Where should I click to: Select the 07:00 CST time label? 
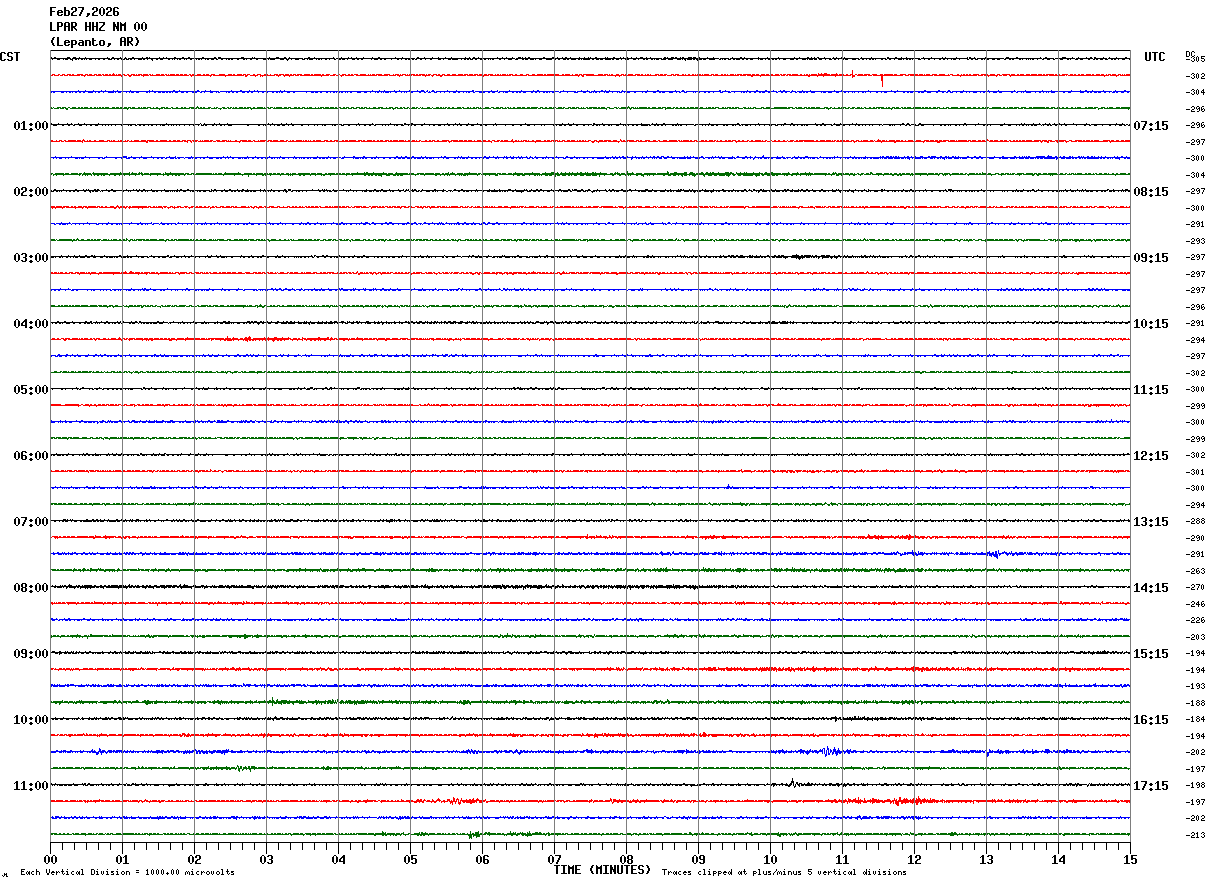31,522
